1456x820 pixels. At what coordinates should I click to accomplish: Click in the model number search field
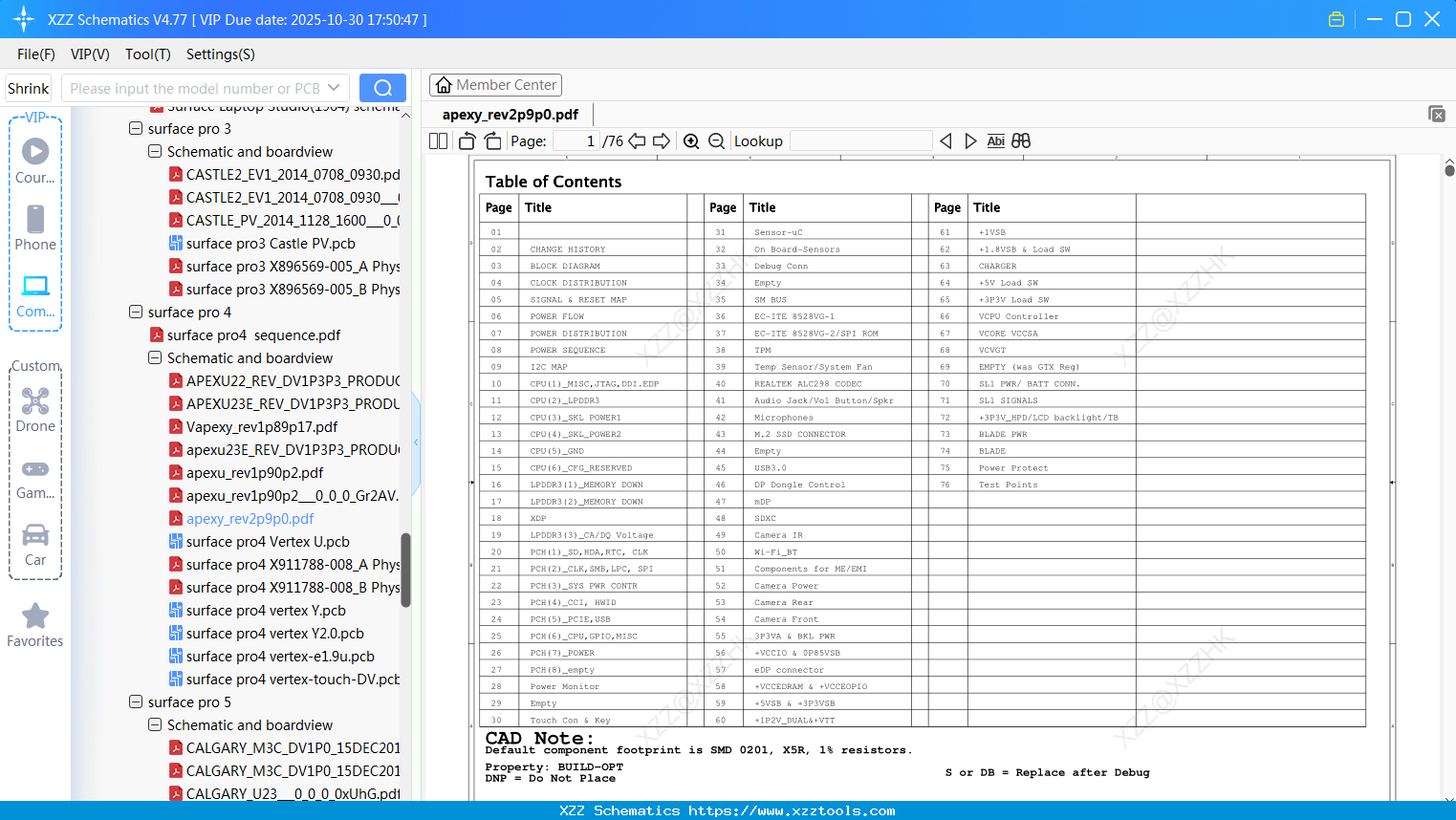(195, 88)
